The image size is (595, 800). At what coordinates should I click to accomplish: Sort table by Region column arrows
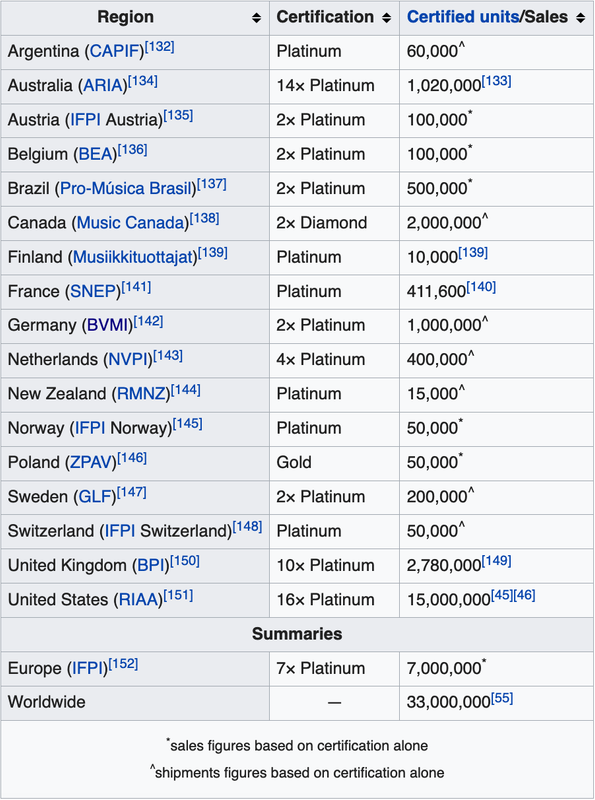[256, 18]
